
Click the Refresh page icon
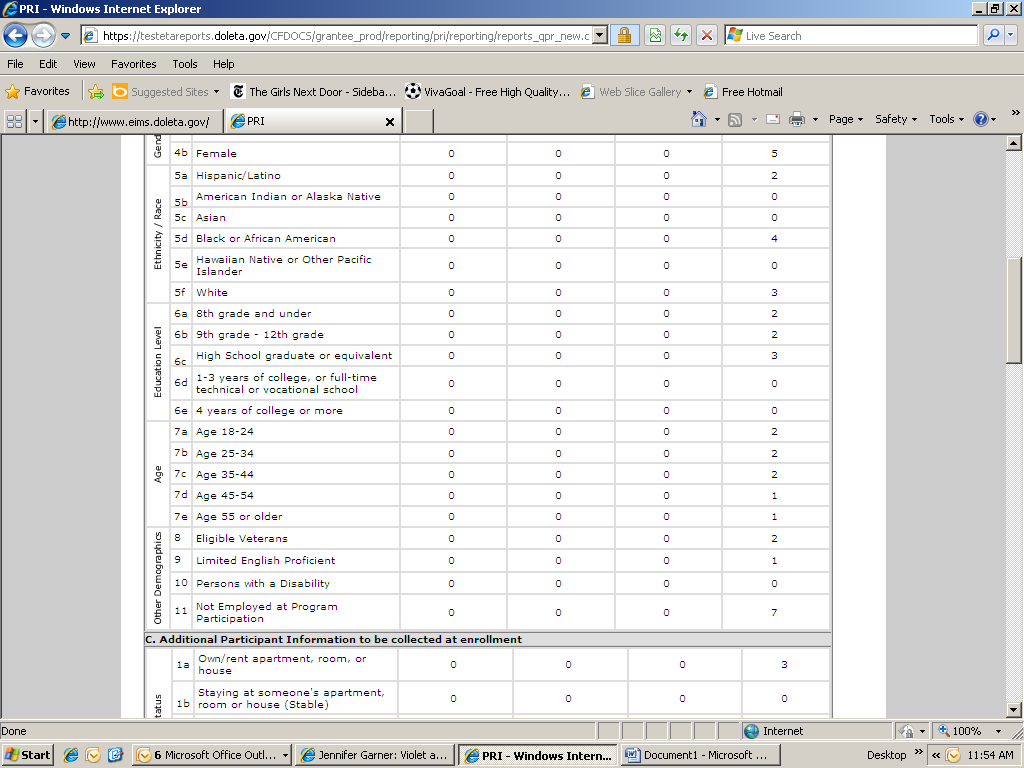tap(681, 36)
